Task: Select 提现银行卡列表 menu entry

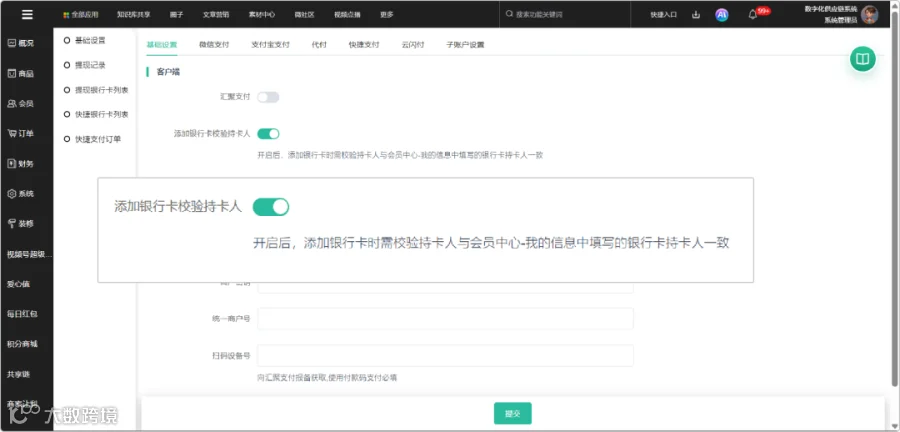Action: click(x=101, y=90)
